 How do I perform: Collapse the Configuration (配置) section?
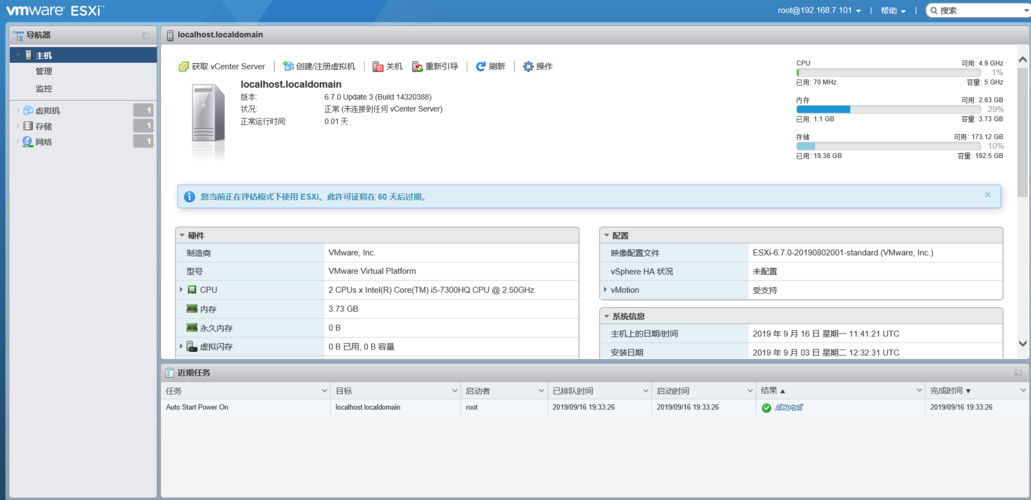pos(606,236)
